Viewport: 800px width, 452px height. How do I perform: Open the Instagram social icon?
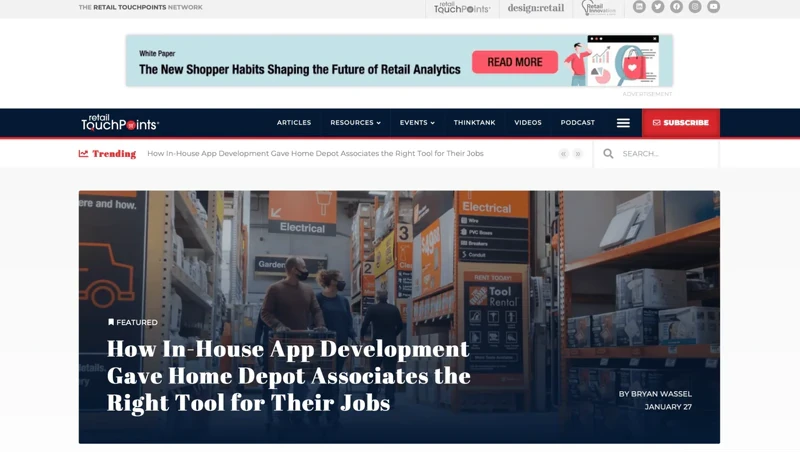[695, 7]
